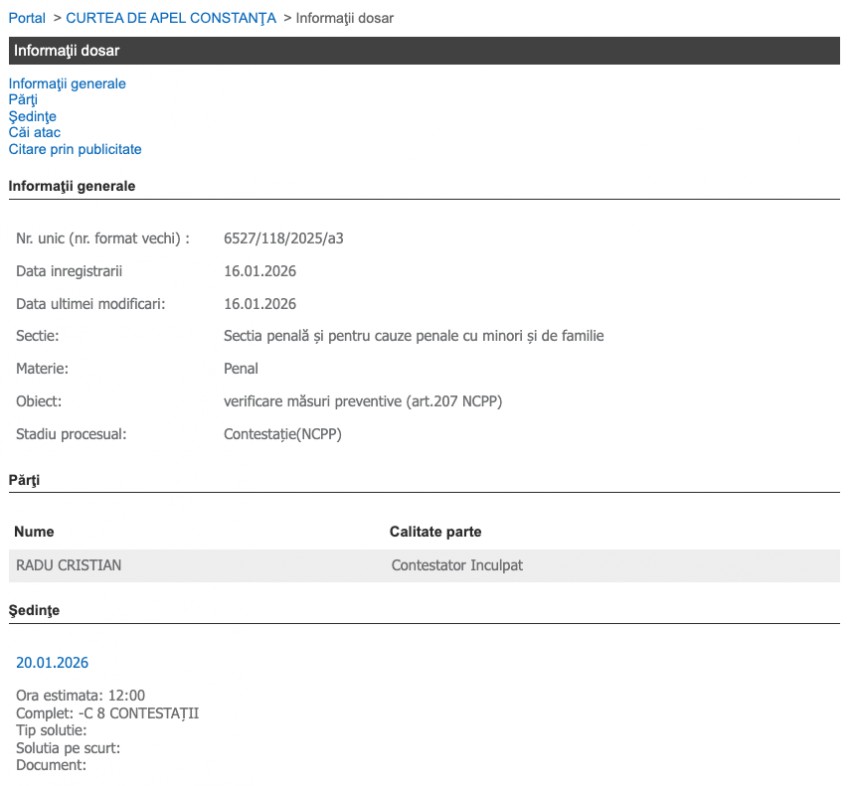The image size is (855, 786).
Task: Click the Contestator Inculpat cell
Action: 456,565
